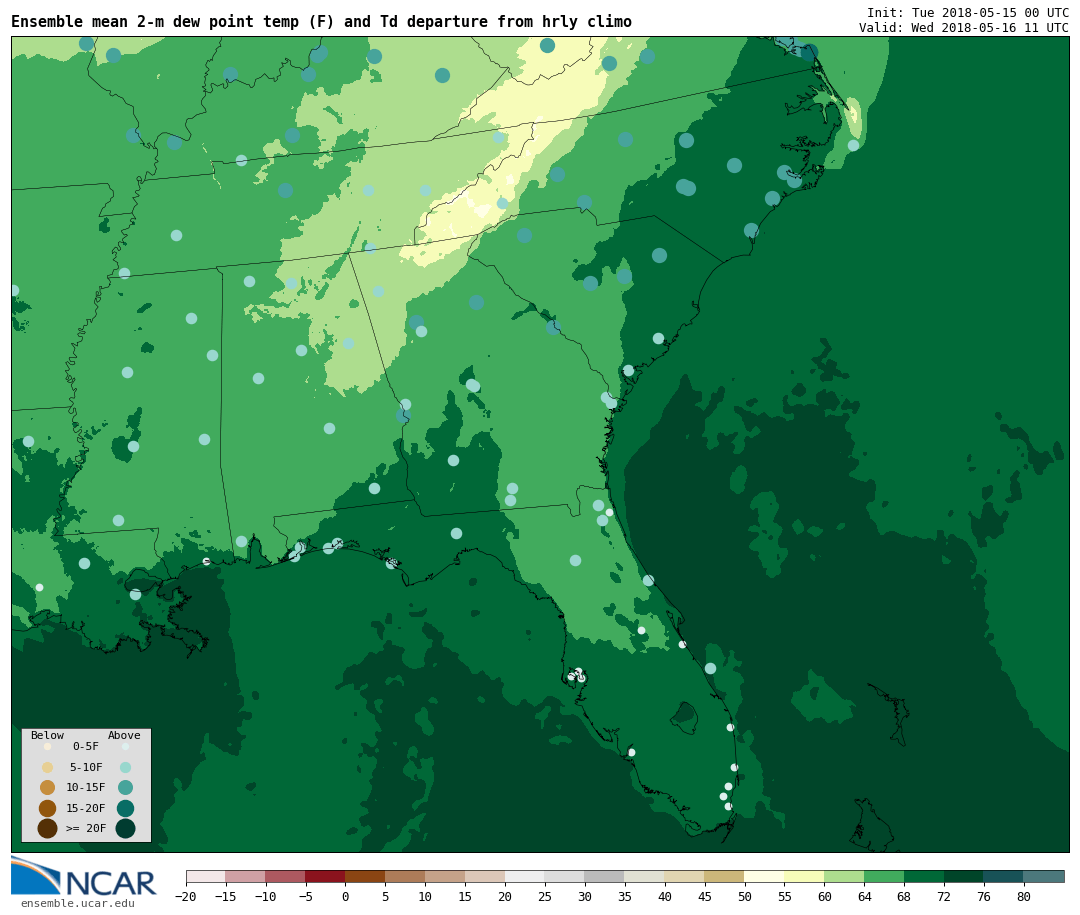Click the darkest green swatch between 72 and 76
1080x915 pixels.
(x=964, y=876)
